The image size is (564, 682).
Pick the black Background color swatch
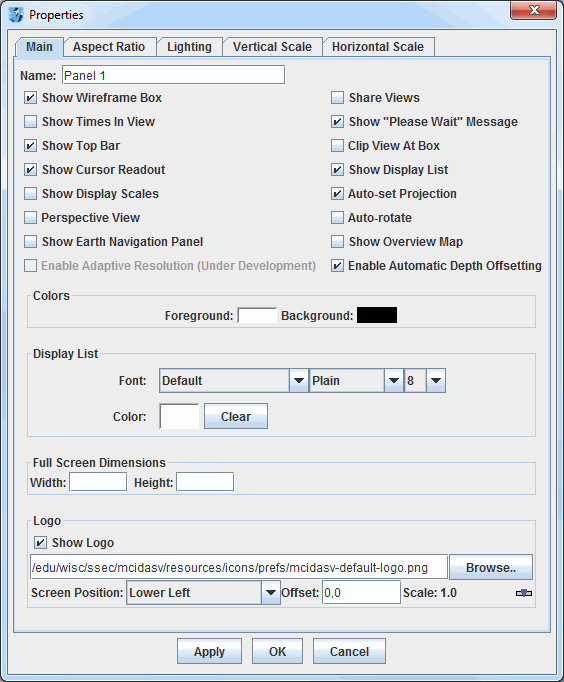point(377,315)
